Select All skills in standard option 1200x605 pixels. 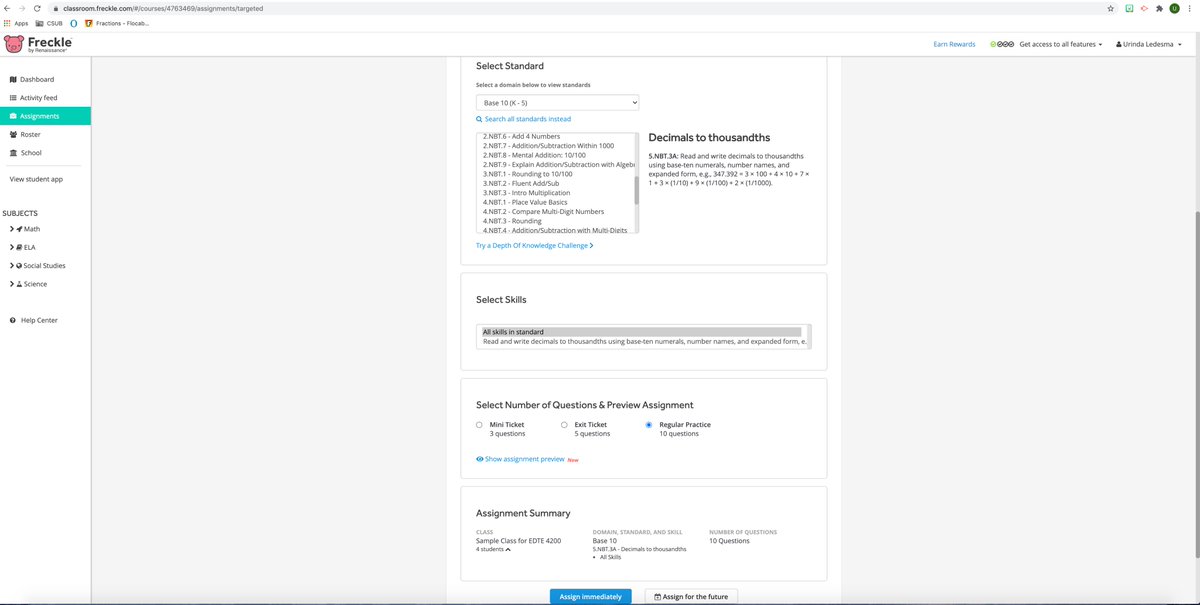641,332
